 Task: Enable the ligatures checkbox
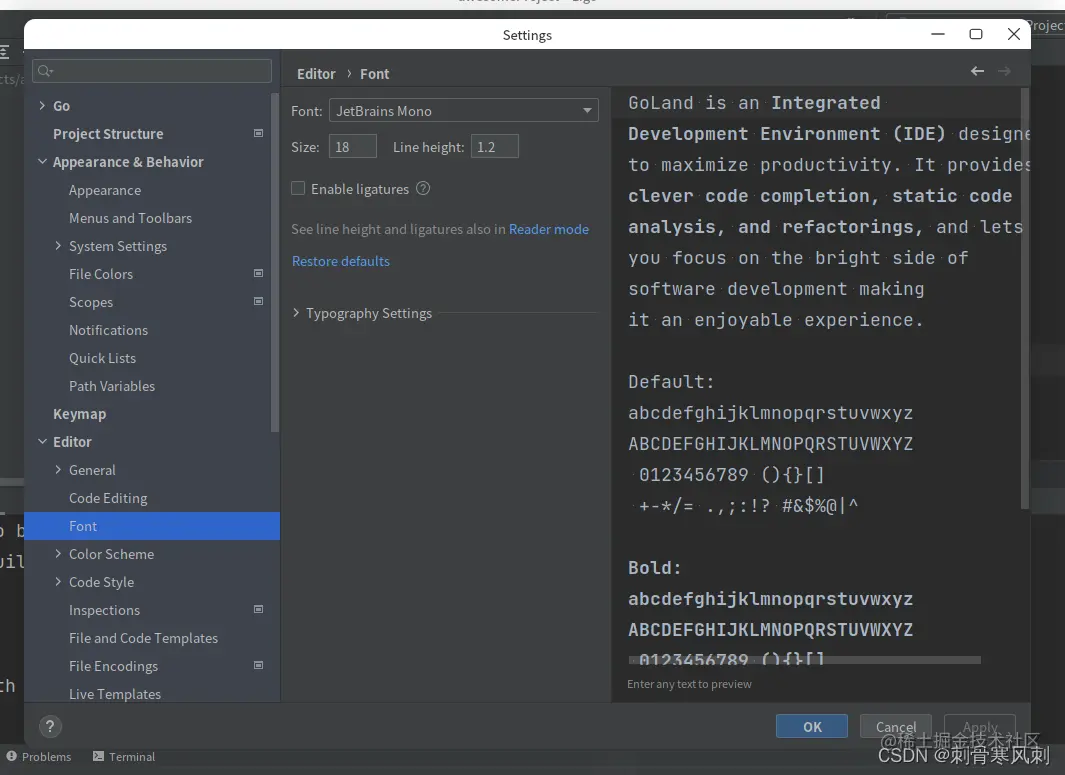coord(298,188)
